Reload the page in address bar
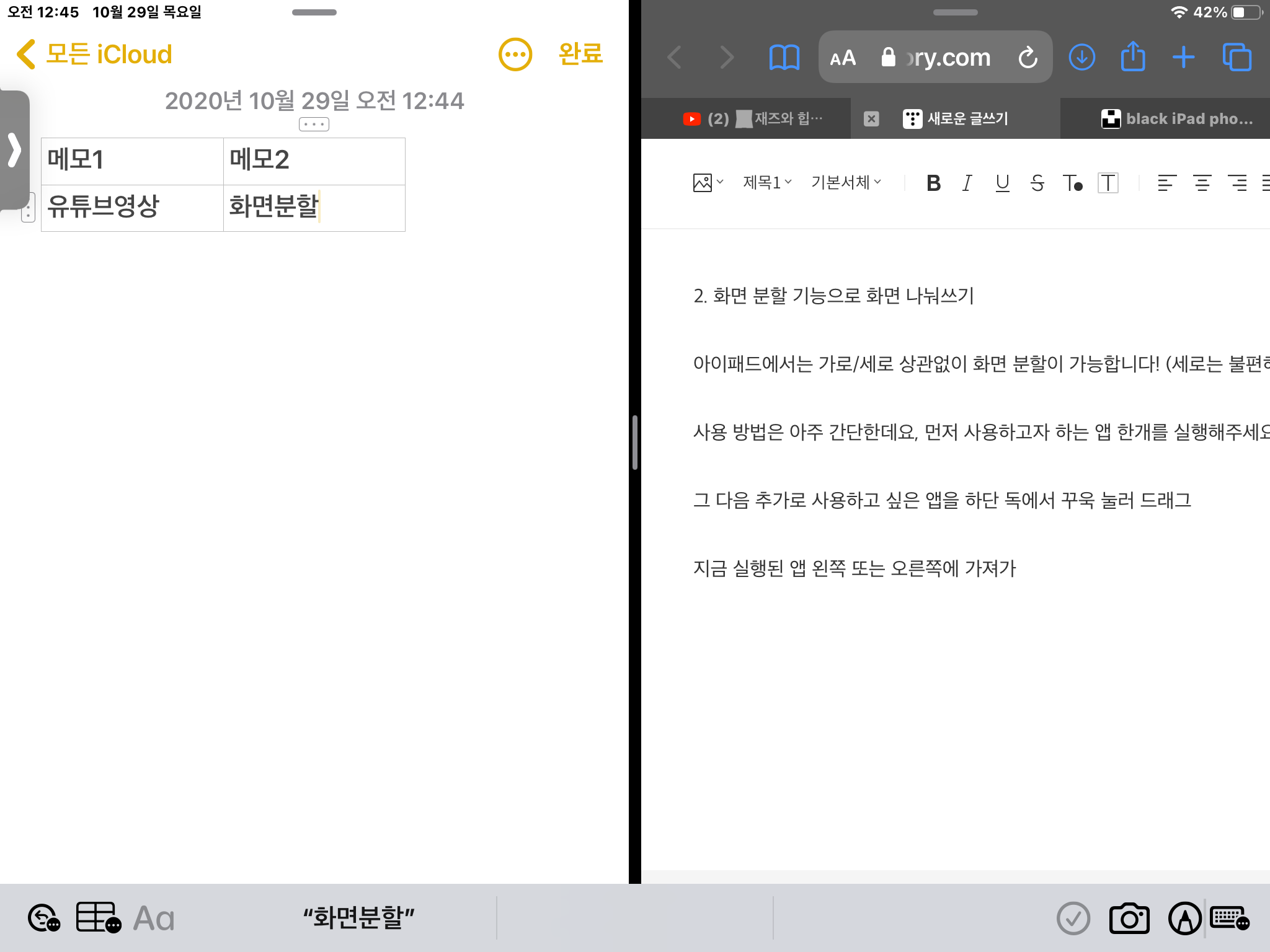 coord(1028,58)
